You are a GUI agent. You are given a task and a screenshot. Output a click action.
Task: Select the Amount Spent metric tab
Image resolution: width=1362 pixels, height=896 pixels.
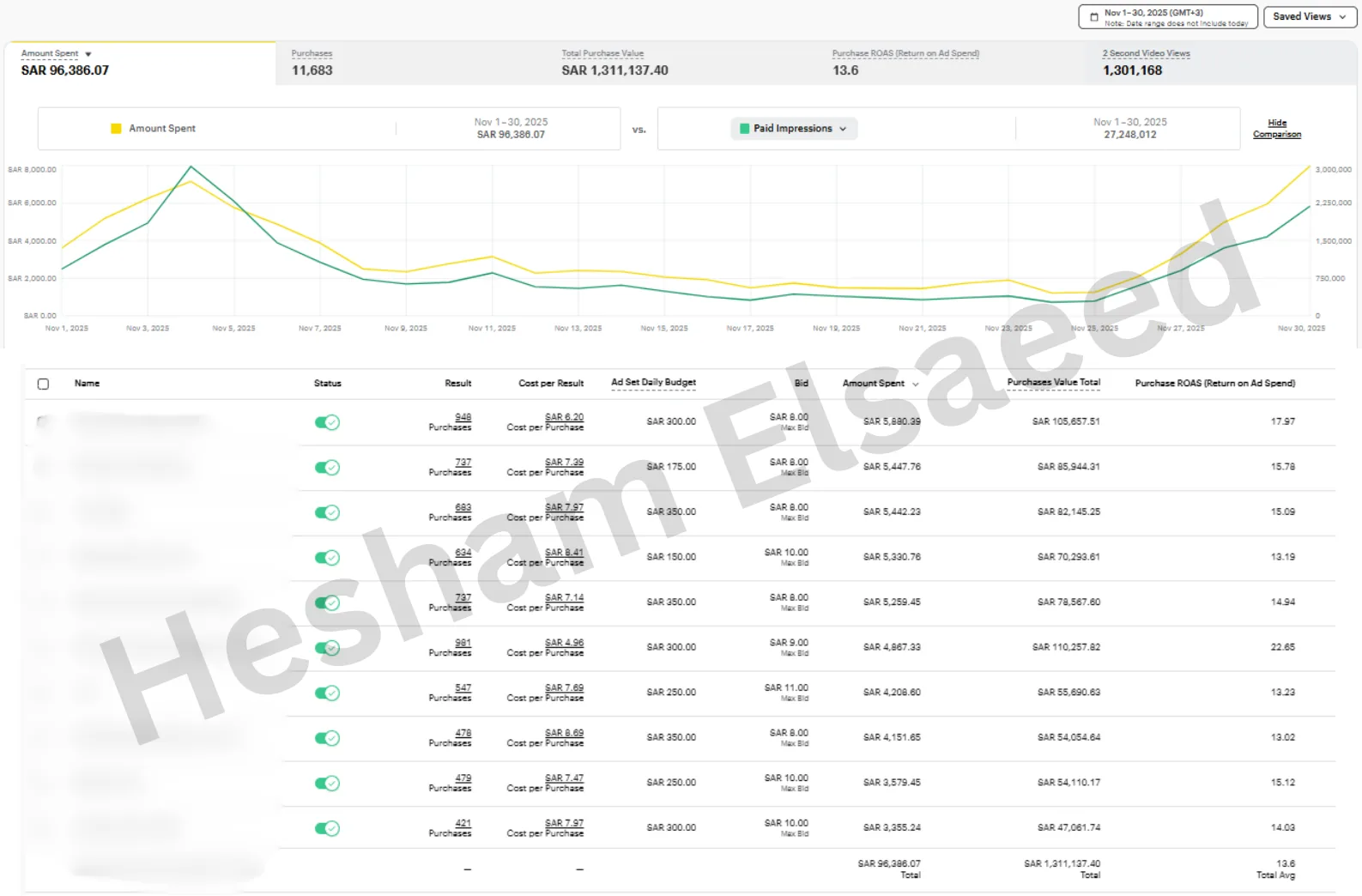tap(140, 63)
